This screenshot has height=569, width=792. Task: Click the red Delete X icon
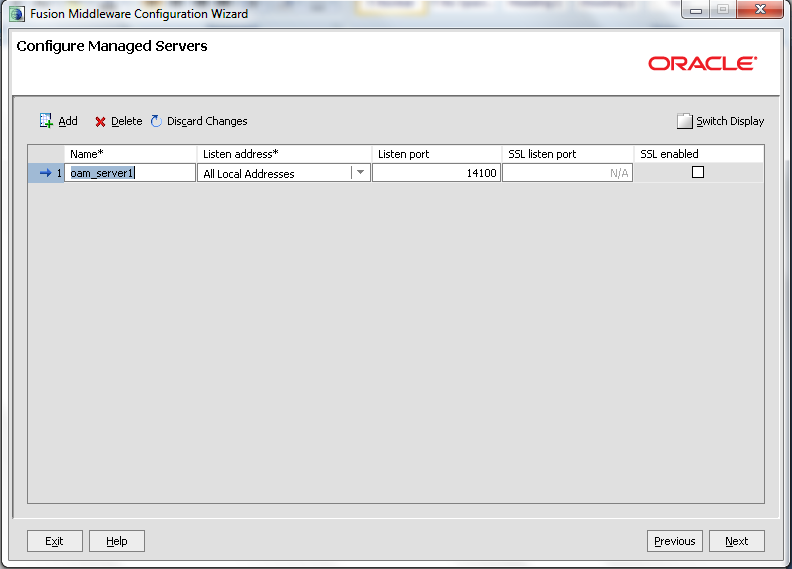click(x=100, y=122)
